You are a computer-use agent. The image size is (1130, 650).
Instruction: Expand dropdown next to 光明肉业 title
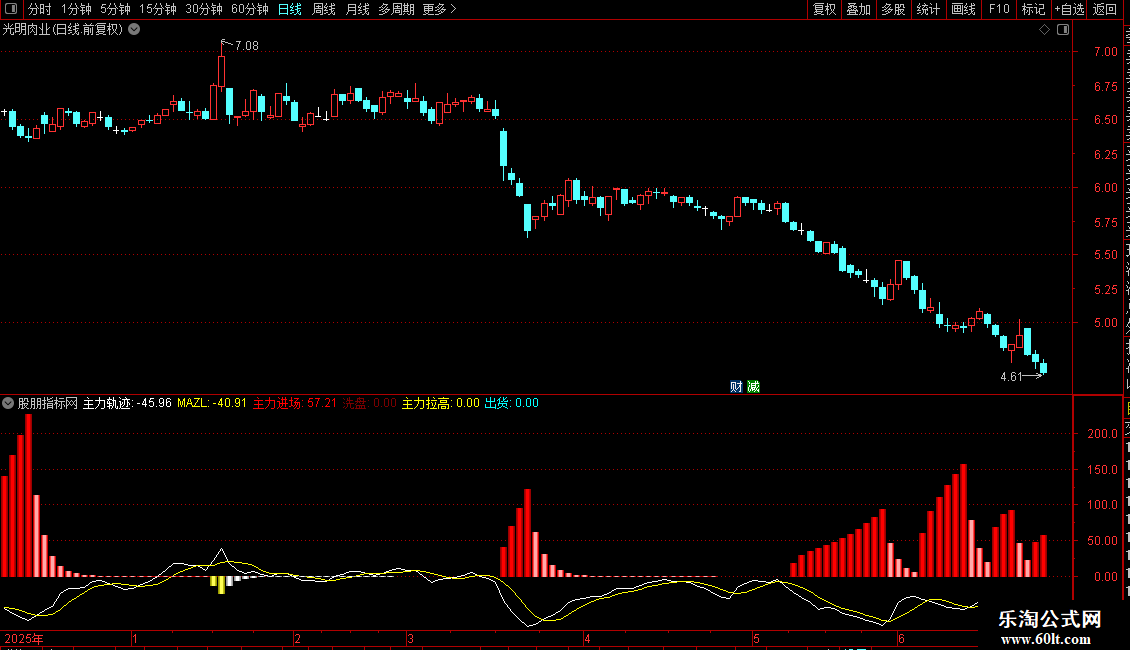[134, 30]
